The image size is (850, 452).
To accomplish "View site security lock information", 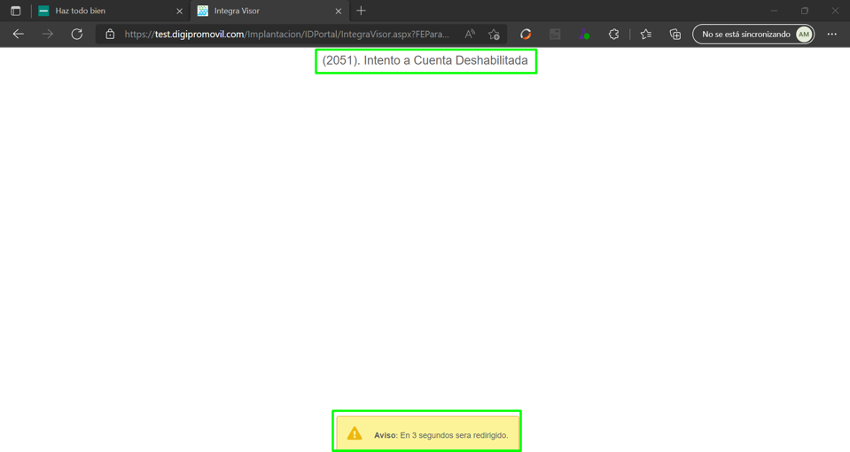I will coord(110,34).
